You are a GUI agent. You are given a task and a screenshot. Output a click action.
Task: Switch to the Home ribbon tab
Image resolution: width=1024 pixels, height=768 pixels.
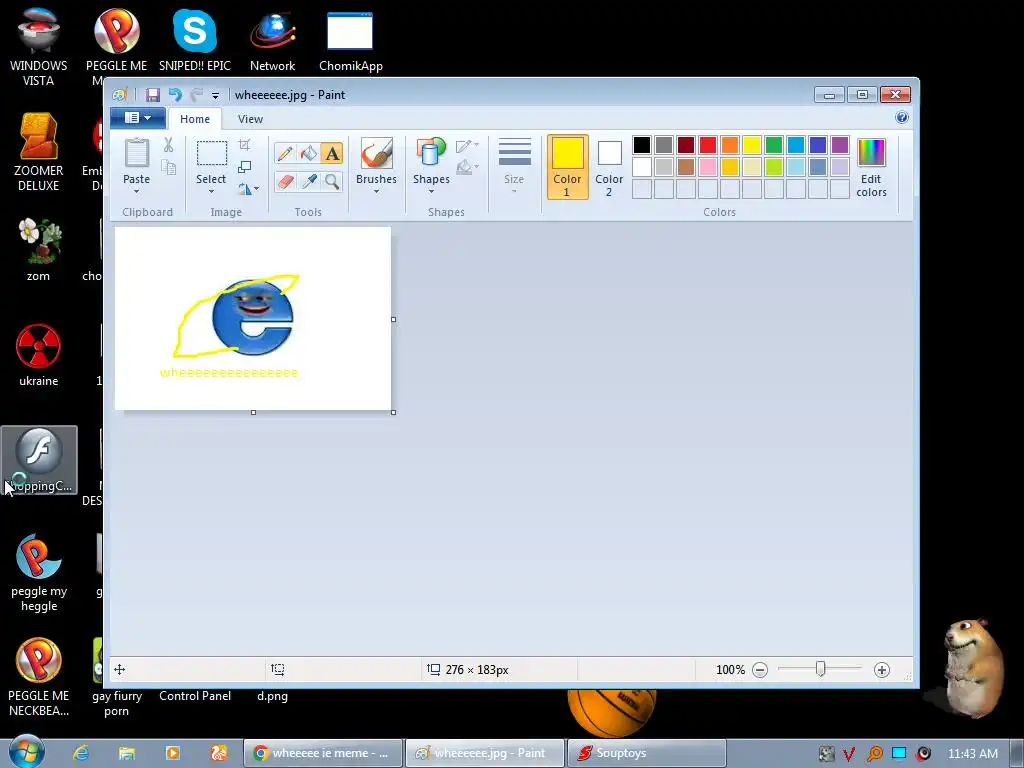click(x=195, y=119)
